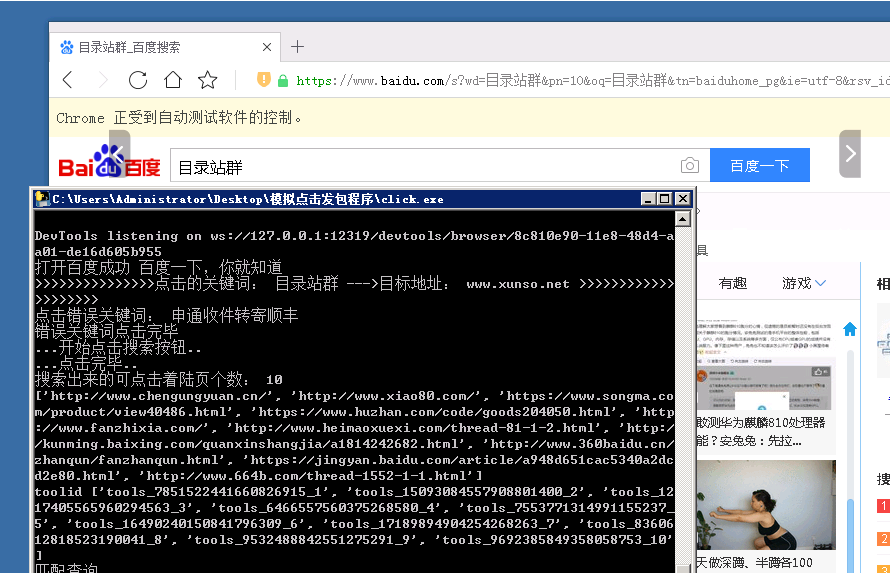Click the yellow security shield icon
This screenshot has height=573, width=890.
(263, 79)
